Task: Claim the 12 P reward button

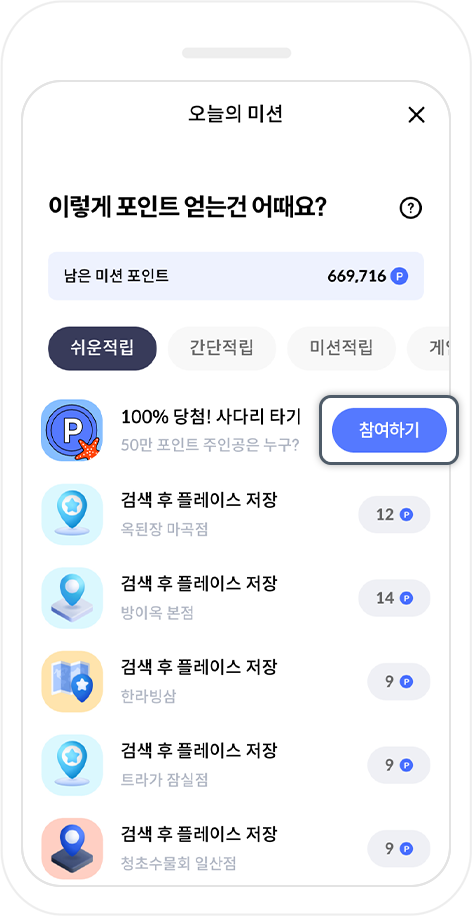Action: (x=394, y=515)
